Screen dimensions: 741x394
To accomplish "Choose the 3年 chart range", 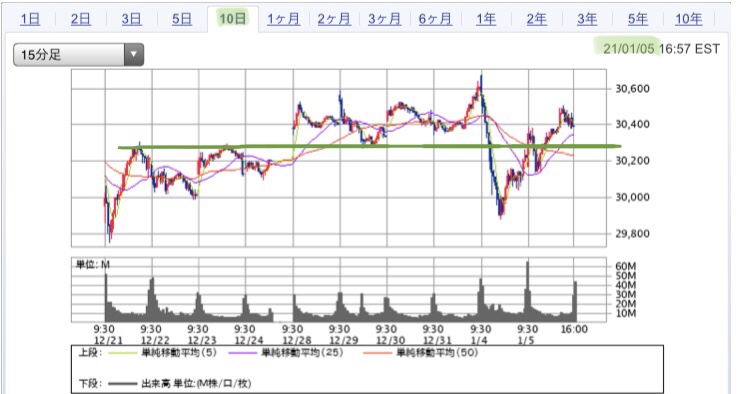I will (587, 19).
